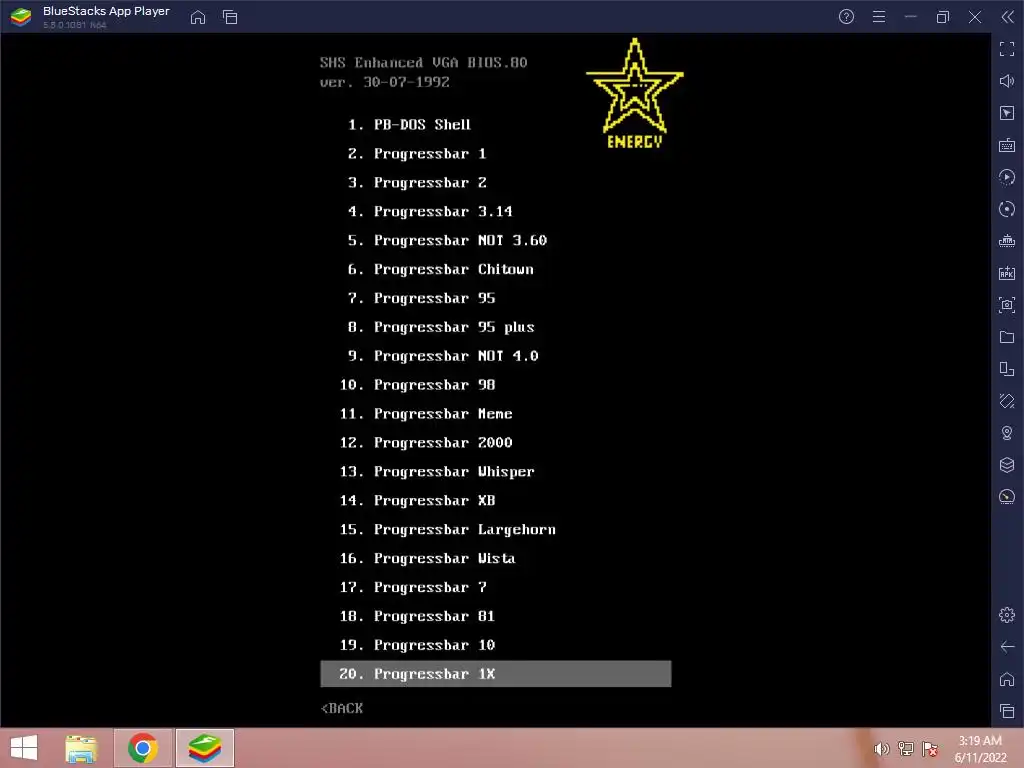Open the multi-instance tabs icon in title bar
The height and width of the screenshot is (768, 1024).
tap(230, 17)
